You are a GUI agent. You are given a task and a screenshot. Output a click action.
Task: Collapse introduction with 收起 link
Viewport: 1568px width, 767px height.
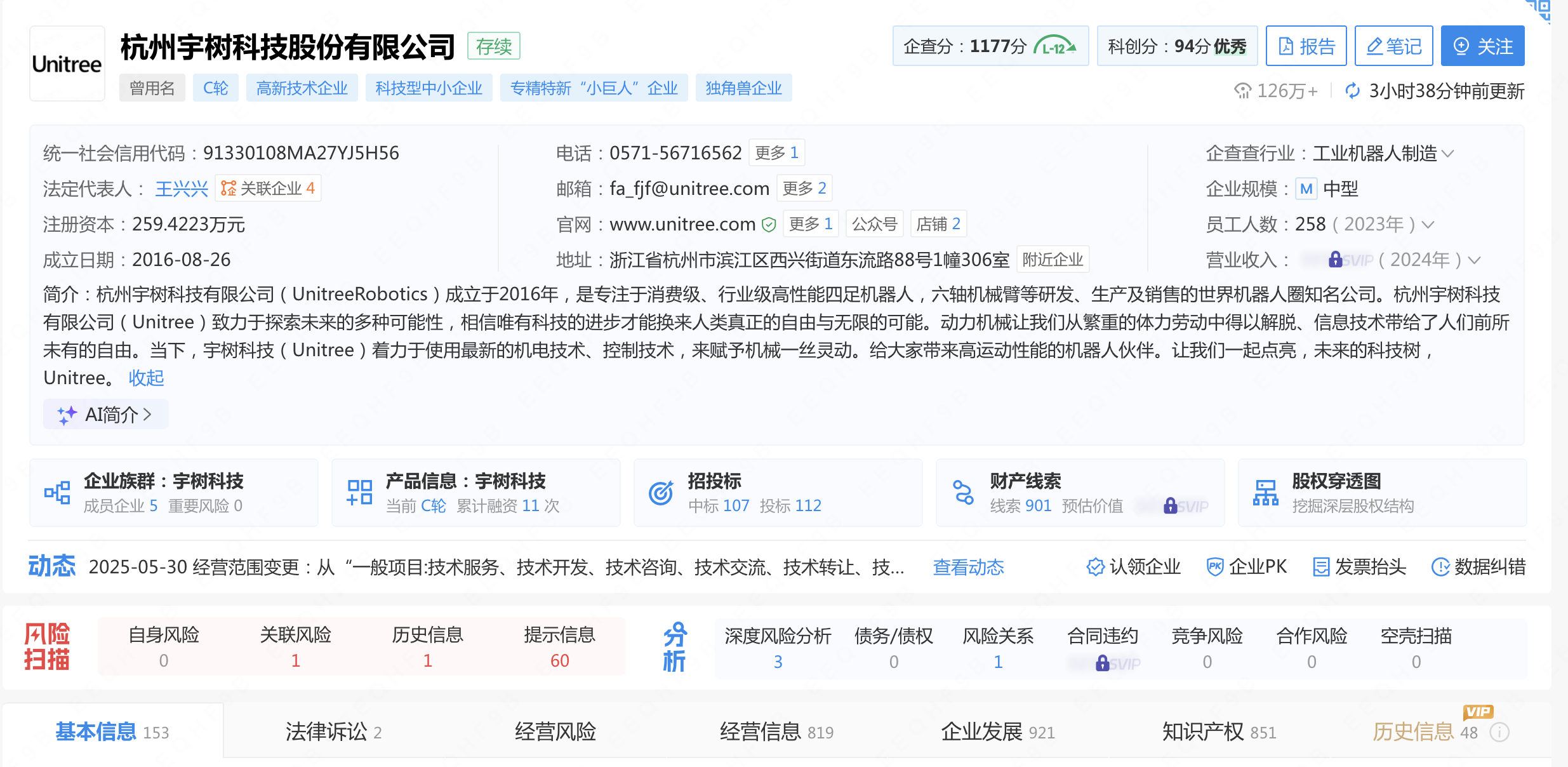tap(146, 378)
